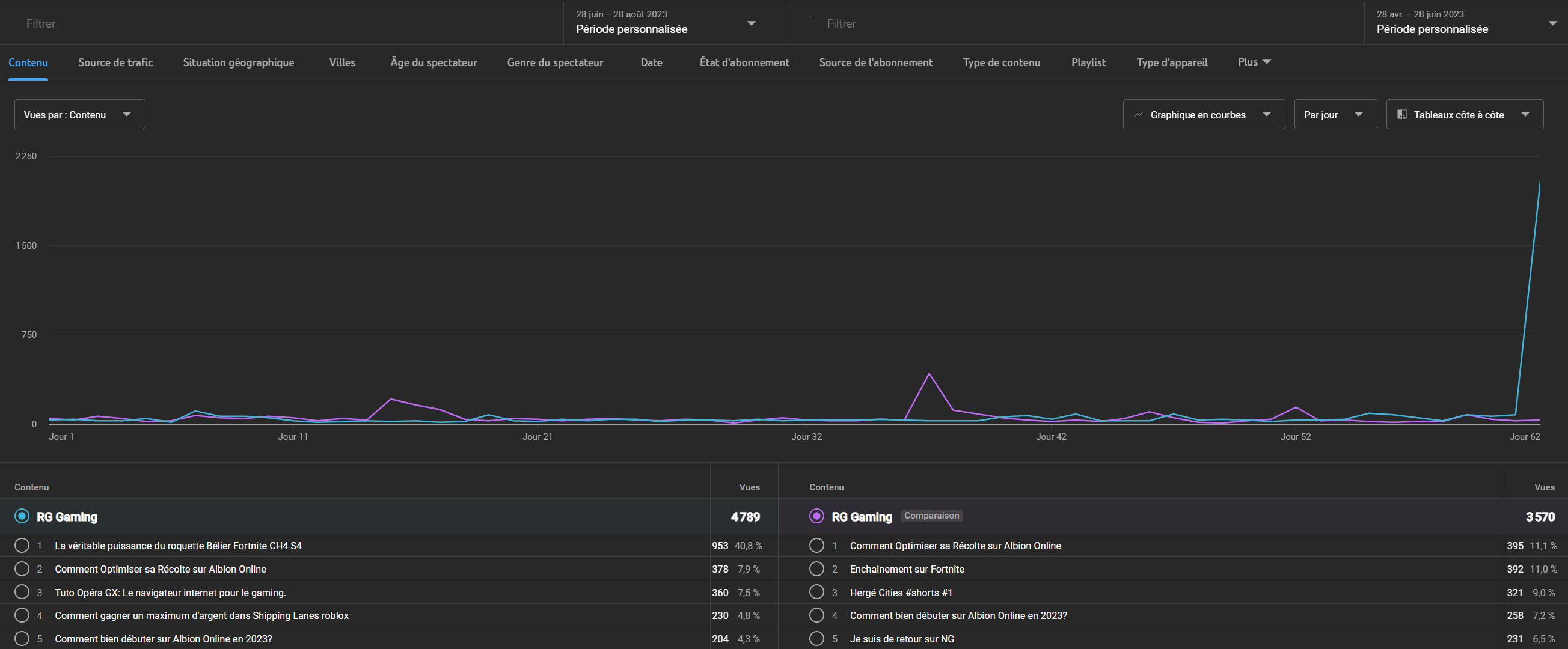Open the 28 avr. – 28 juin 2023 period dropdown
This screenshot has height=649, width=1568.
(1466, 22)
